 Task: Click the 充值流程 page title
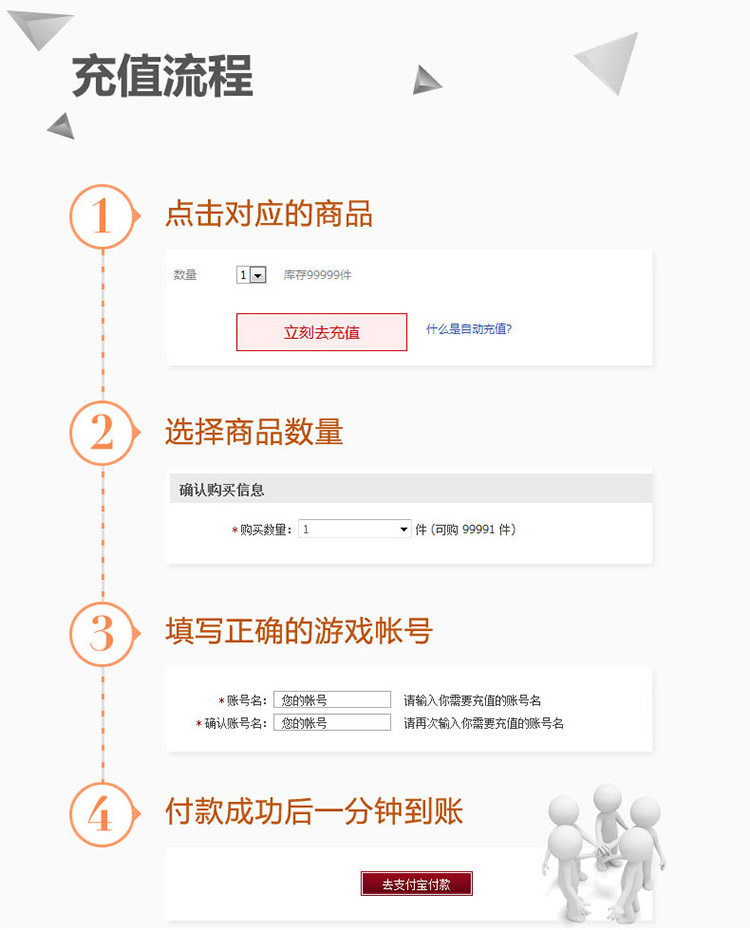coord(163,76)
